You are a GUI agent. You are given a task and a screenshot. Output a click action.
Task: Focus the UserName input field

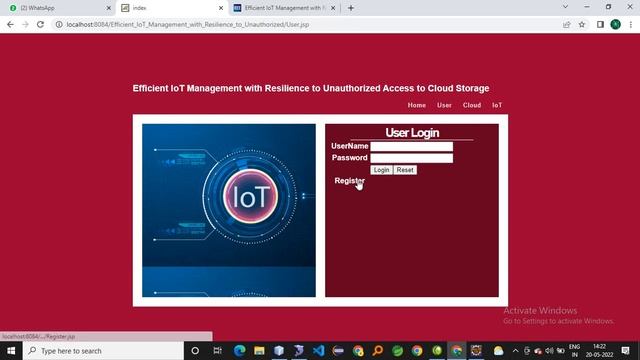[x=411, y=147]
